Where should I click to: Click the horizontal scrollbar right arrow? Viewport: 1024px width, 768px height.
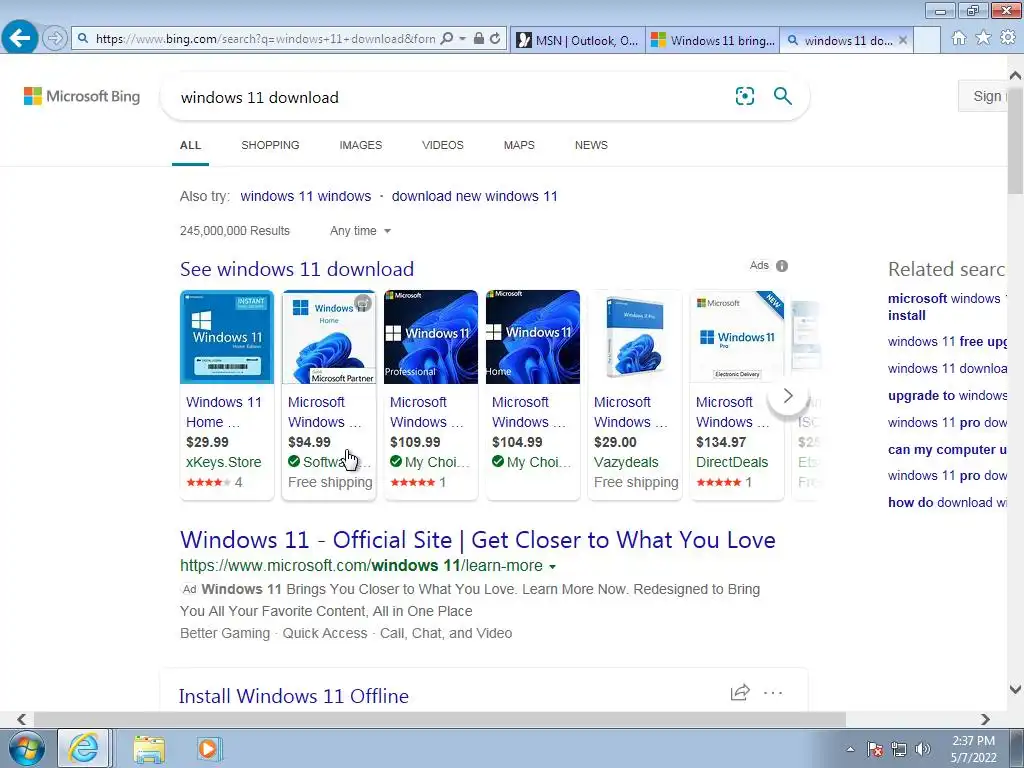point(985,719)
